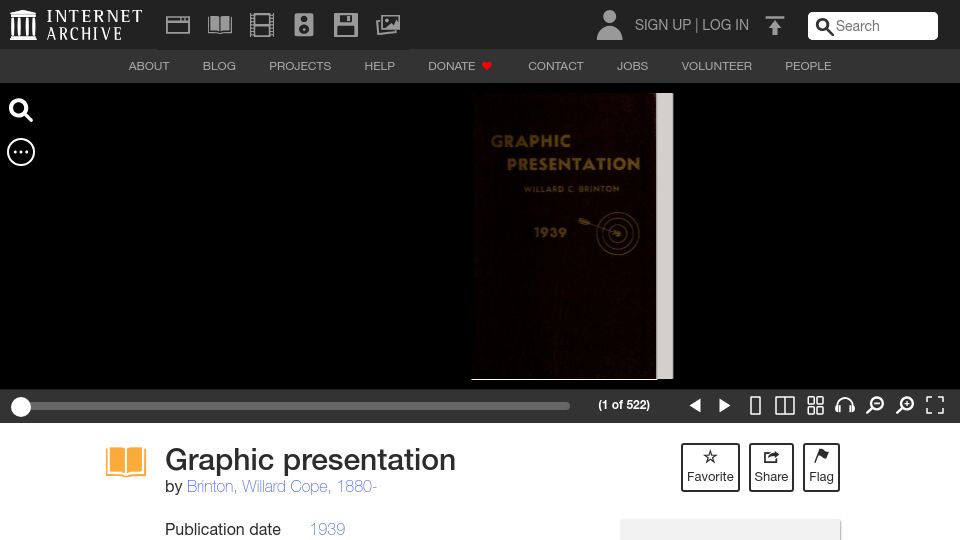
Task: Open the Video film strip icon
Action: 262,25
